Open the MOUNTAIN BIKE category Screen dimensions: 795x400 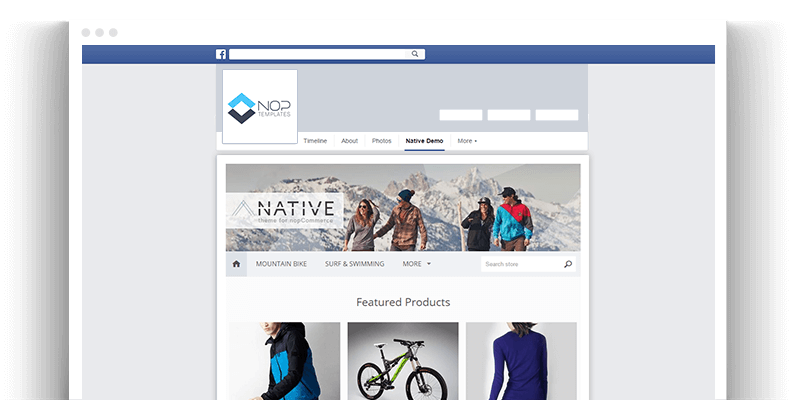click(281, 264)
